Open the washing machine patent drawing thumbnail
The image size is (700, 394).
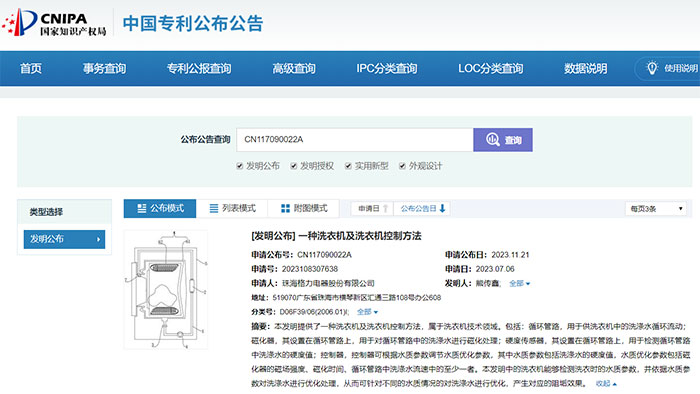pyautogui.click(x=166, y=289)
